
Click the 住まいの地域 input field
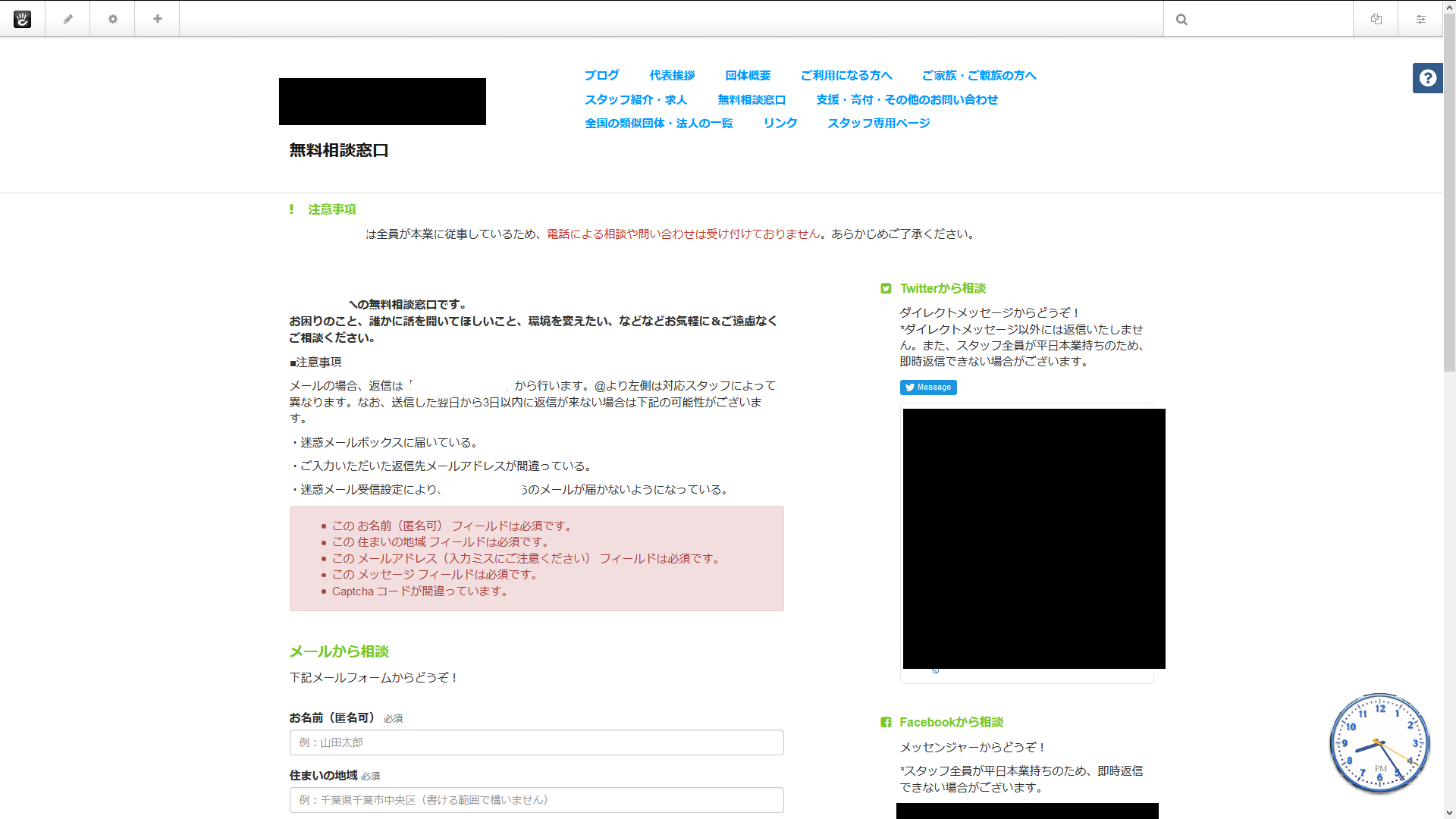coord(536,800)
